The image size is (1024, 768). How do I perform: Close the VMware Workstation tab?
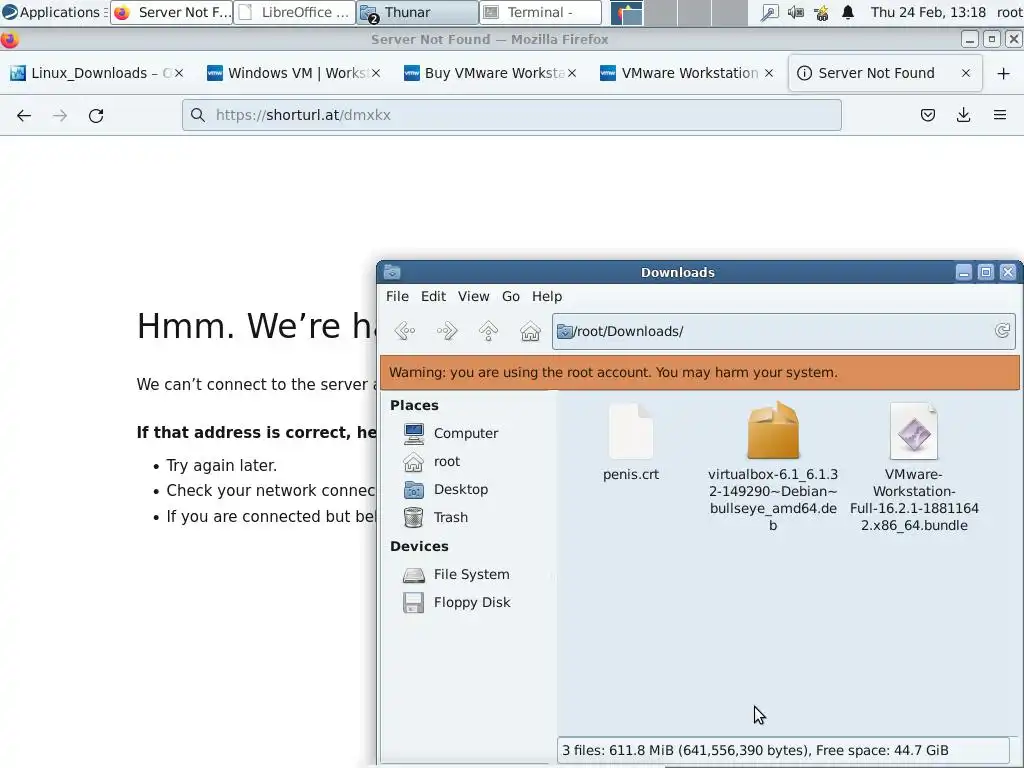pyautogui.click(x=769, y=73)
